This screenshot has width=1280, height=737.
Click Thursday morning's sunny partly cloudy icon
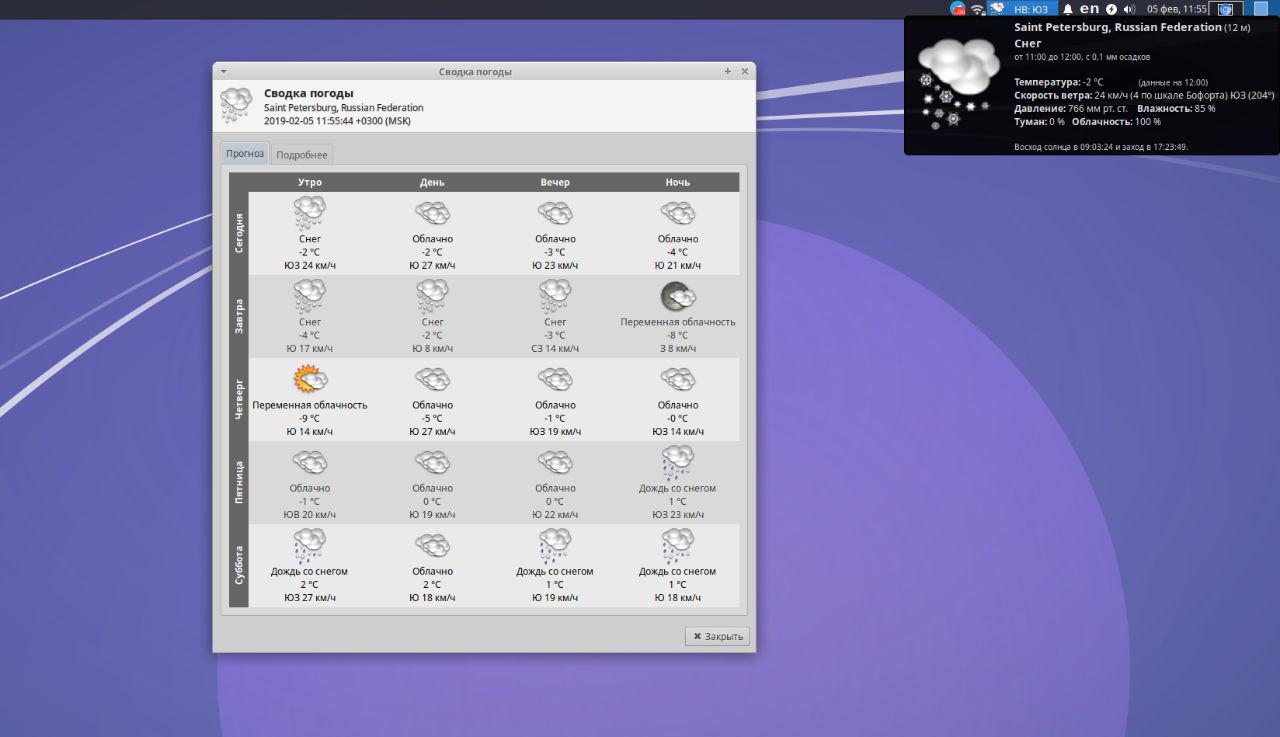309,379
